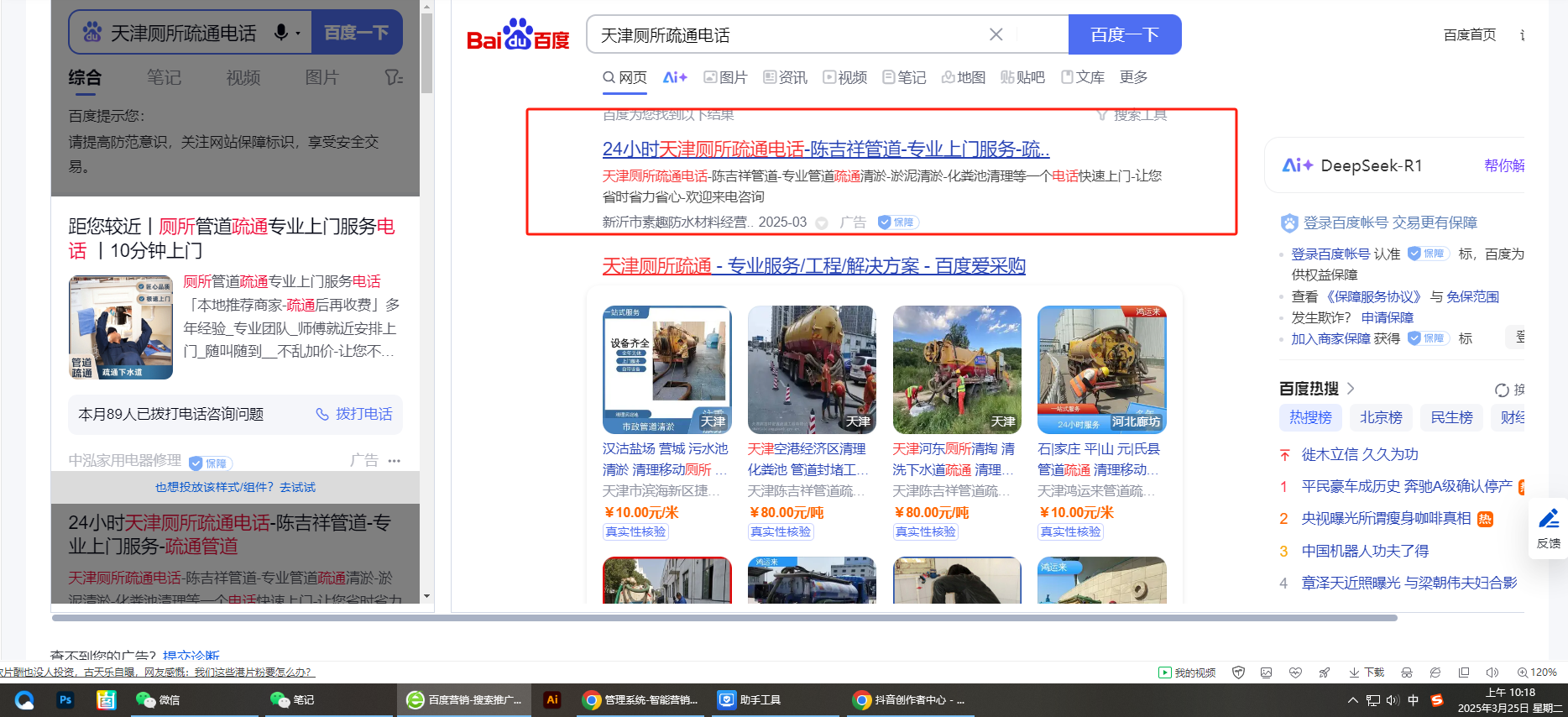Click the browser-core switch icon in the status bar
The height and width of the screenshot is (717, 1568).
(1435, 673)
